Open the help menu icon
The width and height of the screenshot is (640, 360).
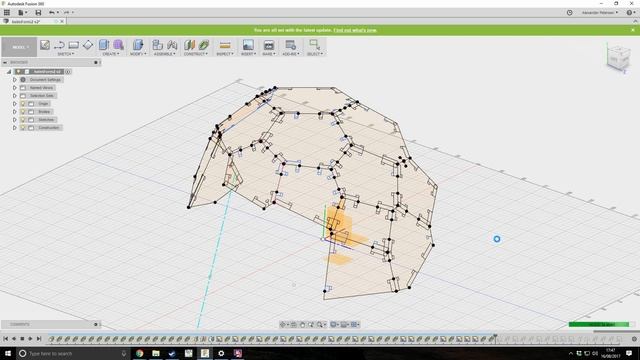click(x=630, y=13)
